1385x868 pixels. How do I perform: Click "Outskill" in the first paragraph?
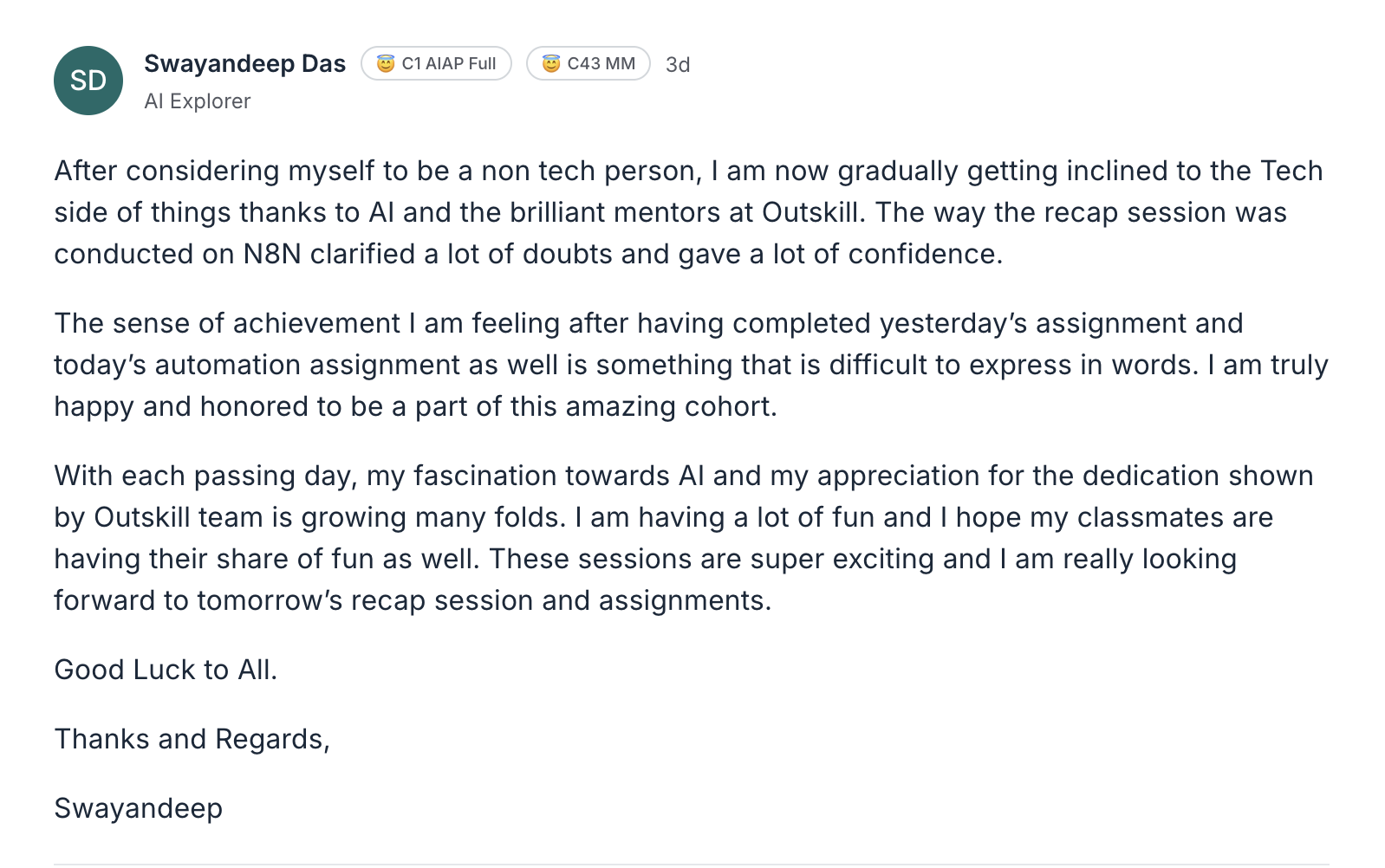point(810,212)
